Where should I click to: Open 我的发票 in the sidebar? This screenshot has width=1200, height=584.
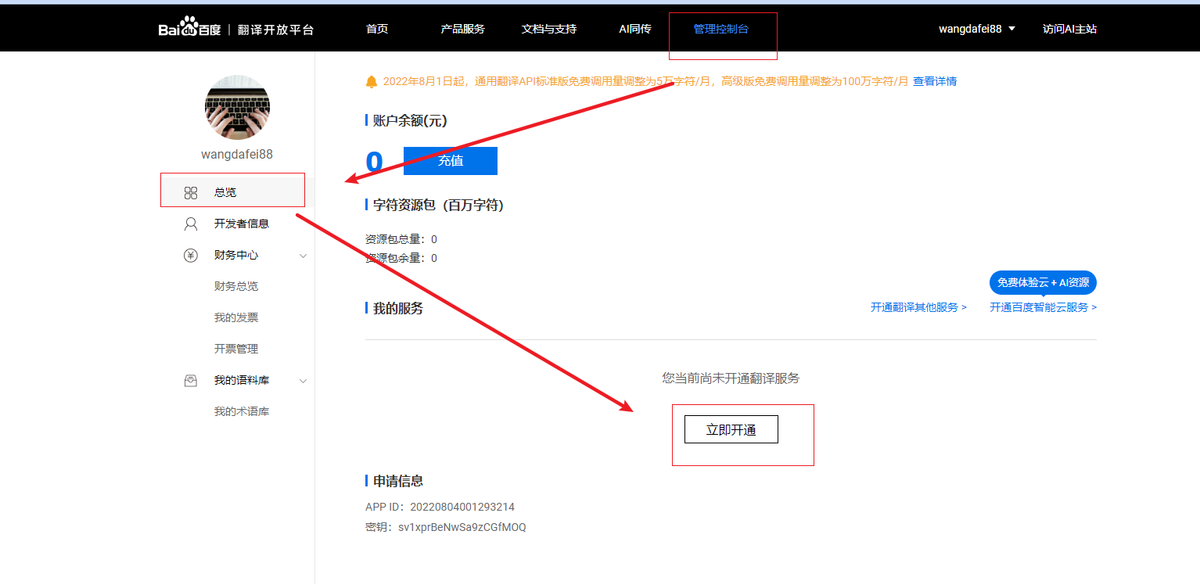point(236,318)
